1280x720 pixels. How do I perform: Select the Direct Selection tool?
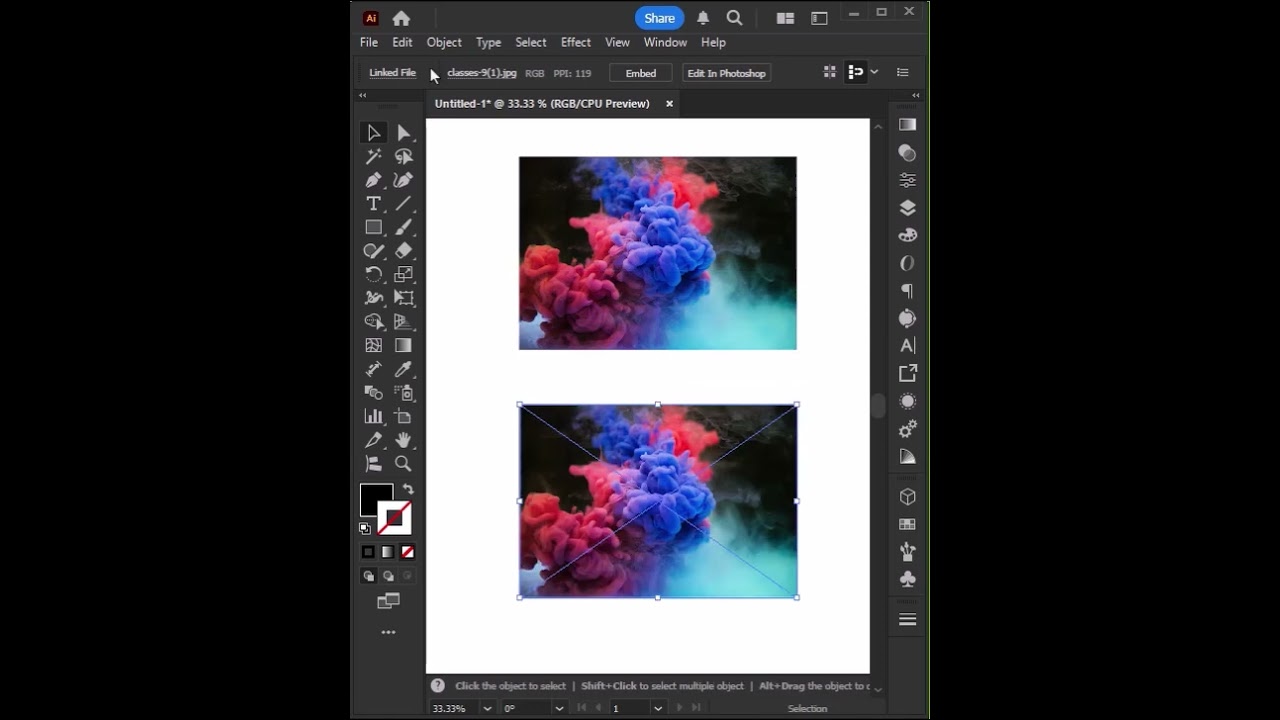403,133
